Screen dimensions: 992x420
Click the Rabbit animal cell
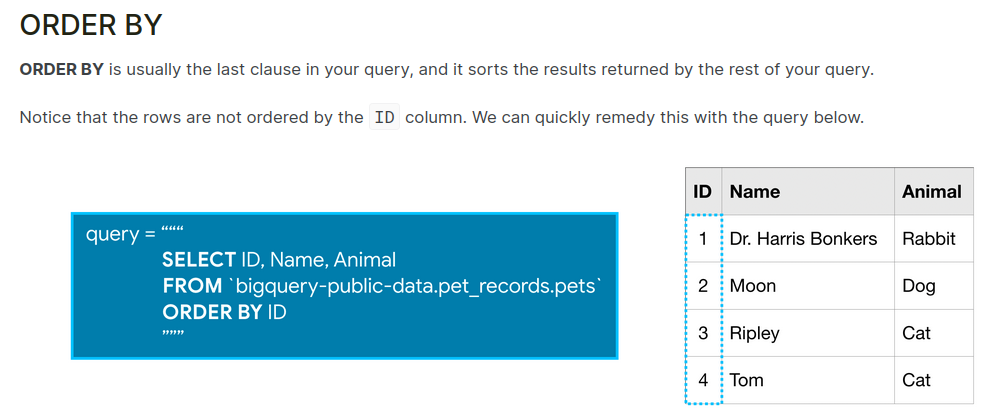(x=929, y=239)
